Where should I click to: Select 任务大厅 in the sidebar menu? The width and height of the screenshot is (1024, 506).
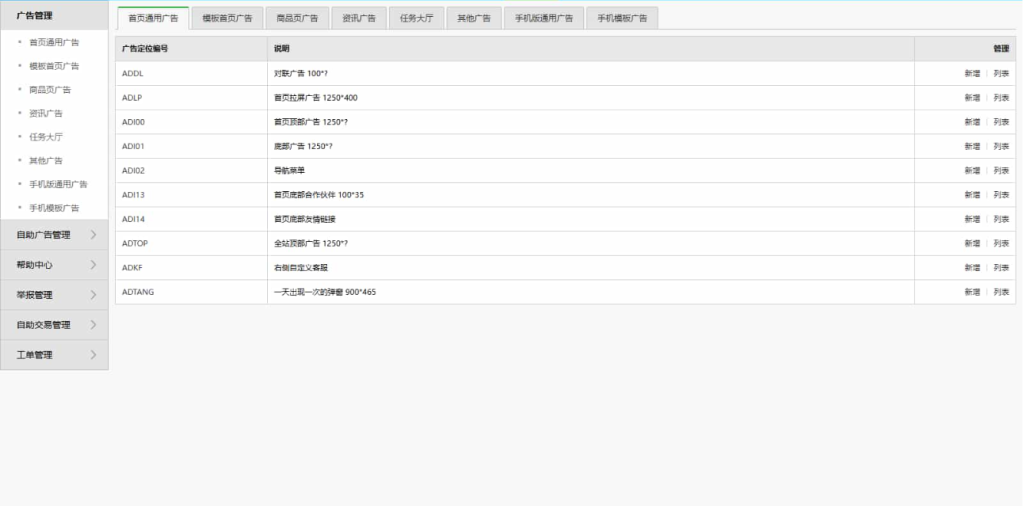tap(47, 137)
